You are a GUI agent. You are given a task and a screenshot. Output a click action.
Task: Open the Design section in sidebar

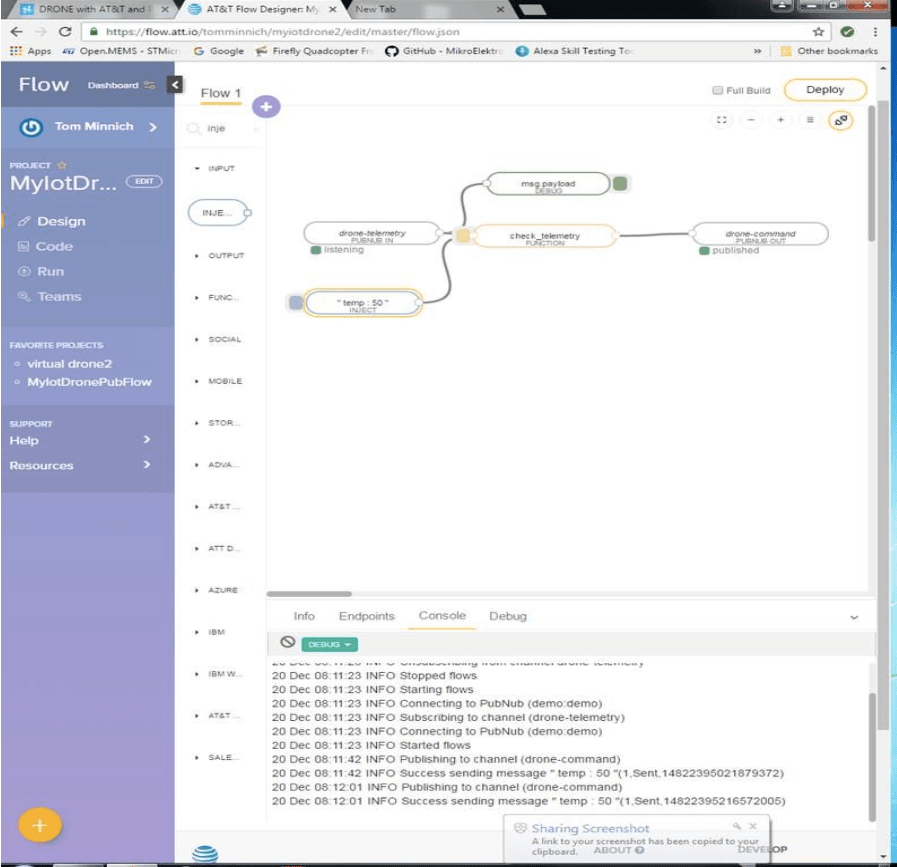tap(61, 221)
